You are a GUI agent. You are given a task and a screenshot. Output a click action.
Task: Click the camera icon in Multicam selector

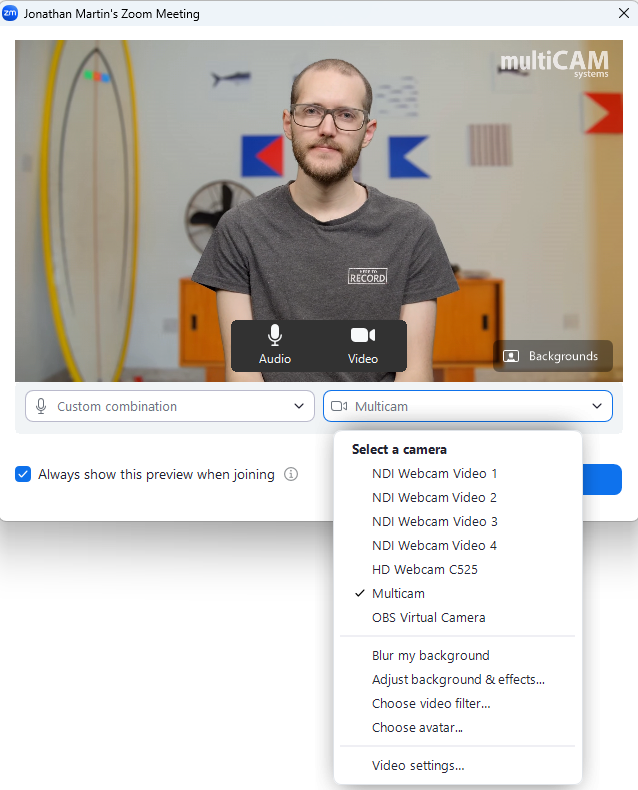(339, 406)
